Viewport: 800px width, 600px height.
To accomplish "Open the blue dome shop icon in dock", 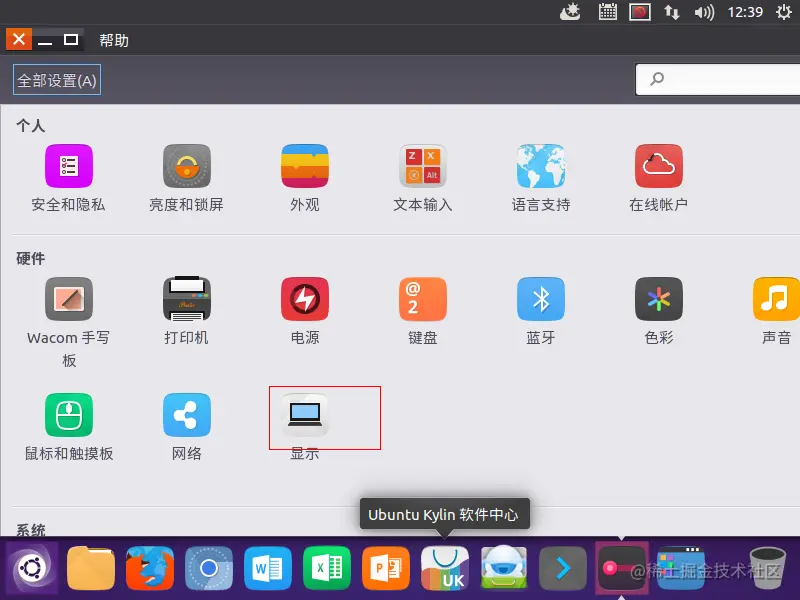I will pos(504,568).
